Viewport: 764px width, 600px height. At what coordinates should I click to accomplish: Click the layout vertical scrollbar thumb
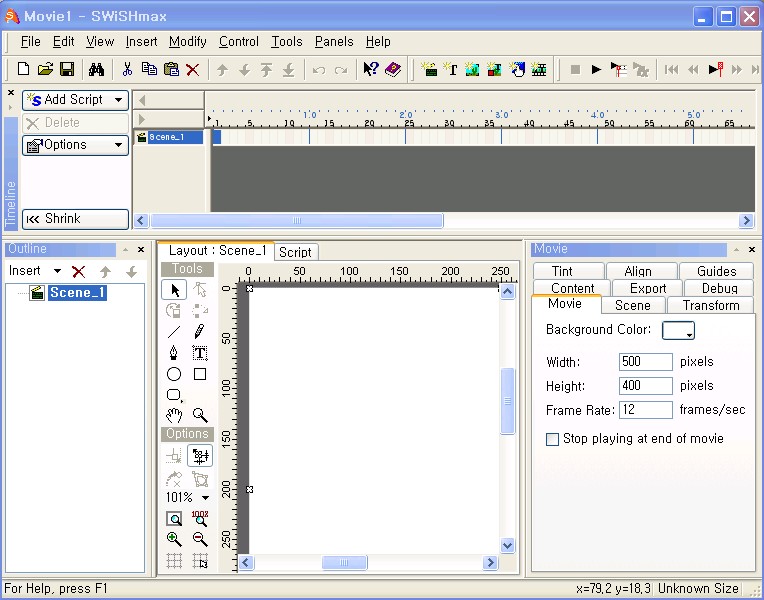pos(508,401)
